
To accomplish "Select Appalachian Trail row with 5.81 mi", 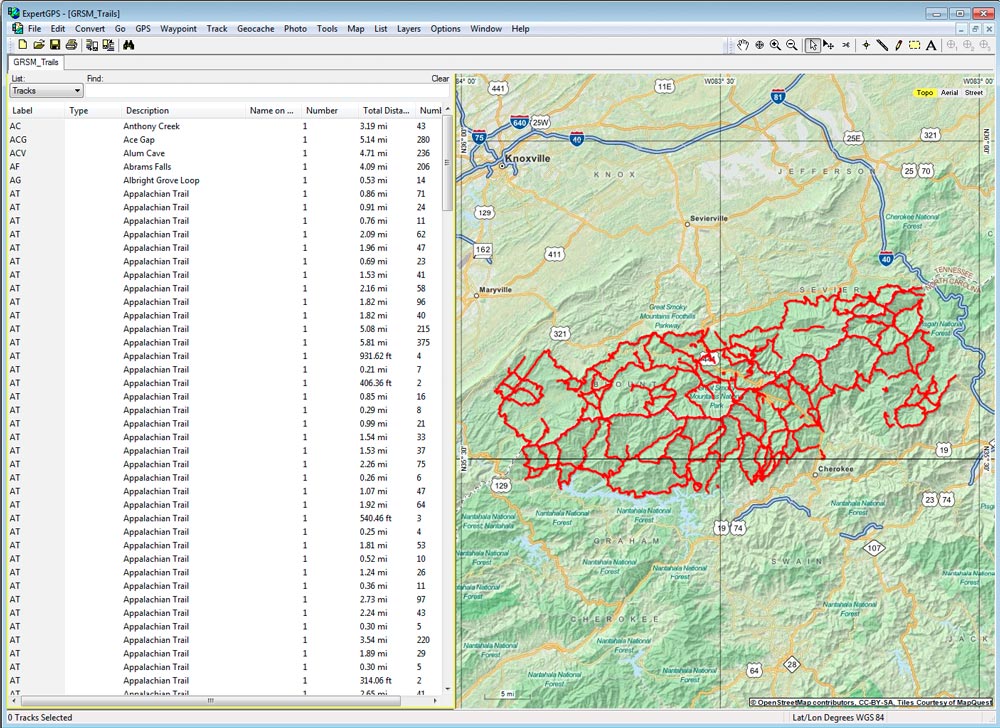I will 224,342.
